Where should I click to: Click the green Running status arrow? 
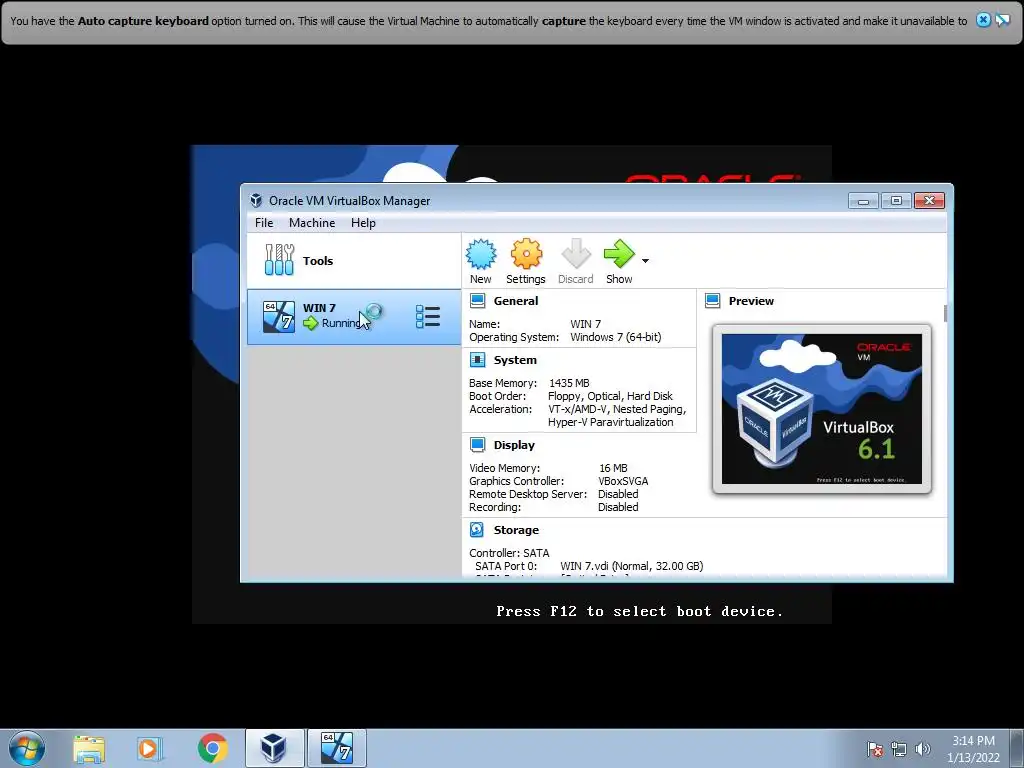point(311,323)
